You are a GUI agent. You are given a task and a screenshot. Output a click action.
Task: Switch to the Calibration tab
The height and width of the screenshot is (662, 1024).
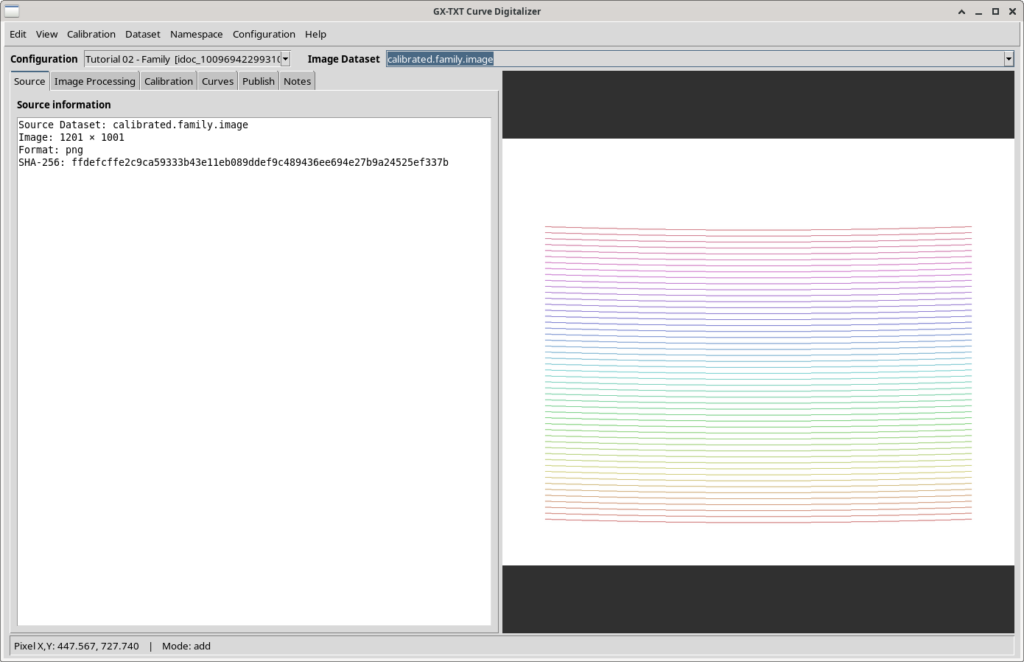168,81
